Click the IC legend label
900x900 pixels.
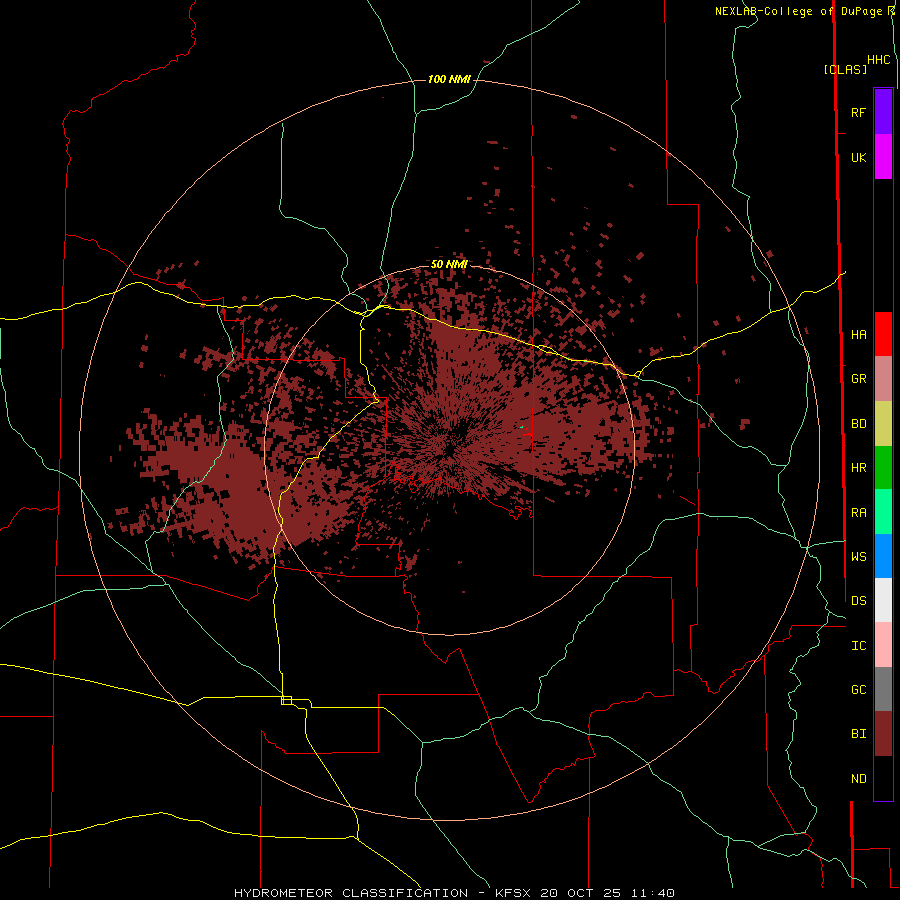[858, 645]
